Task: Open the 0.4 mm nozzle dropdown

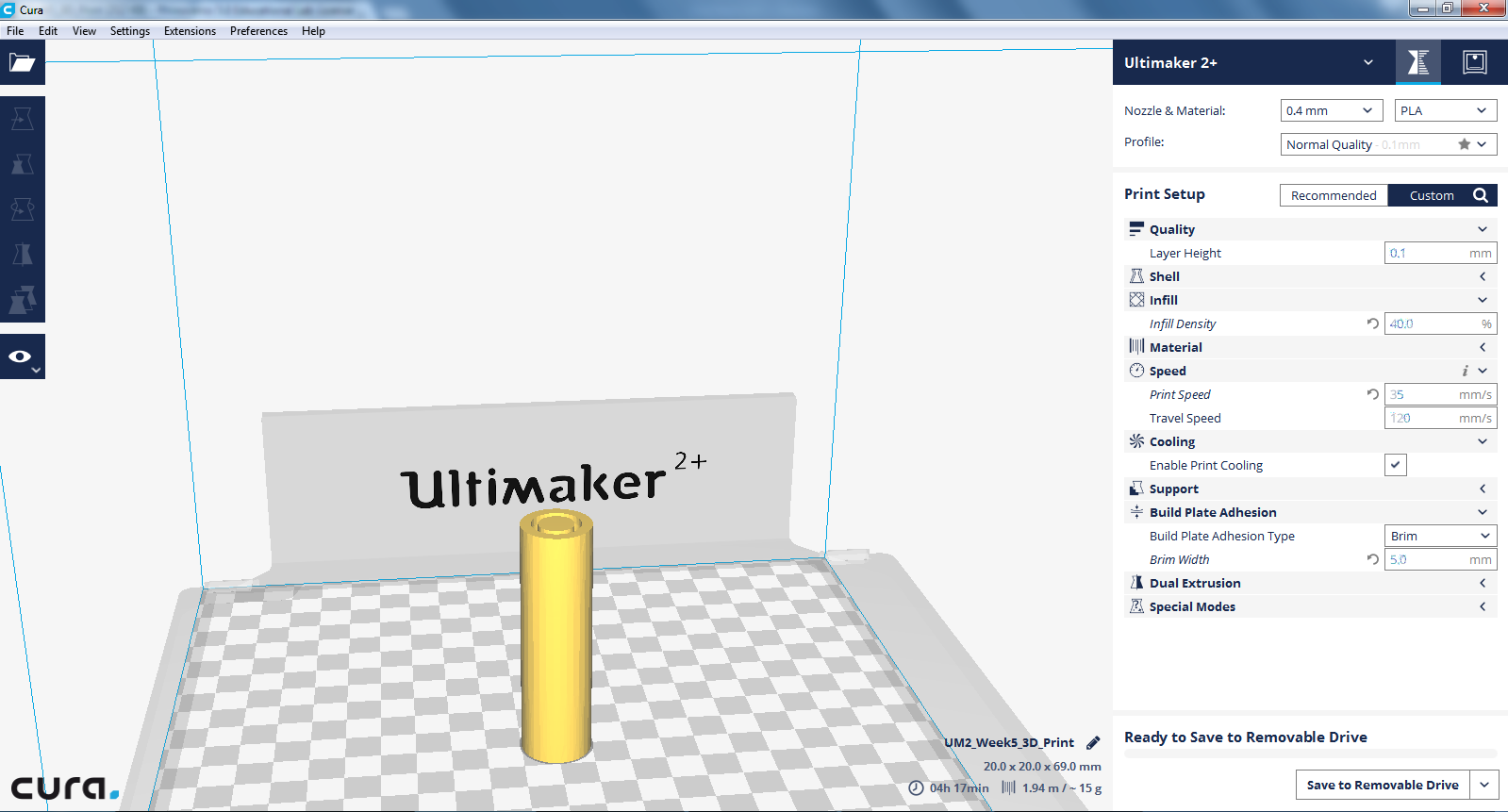Action: 1332,110
